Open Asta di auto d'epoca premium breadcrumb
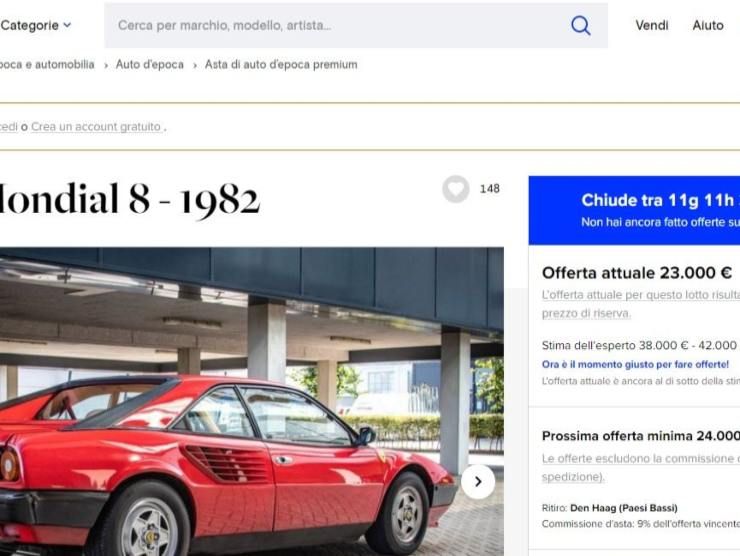 tap(281, 65)
